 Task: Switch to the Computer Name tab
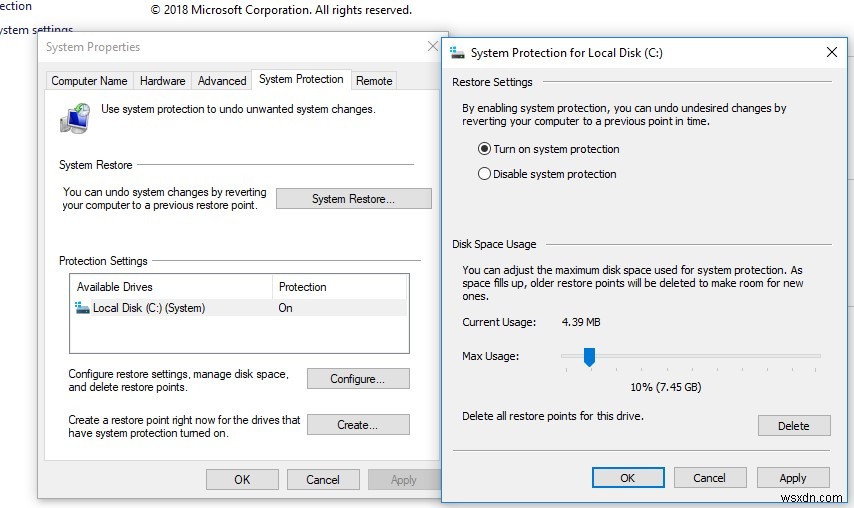(89, 81)
